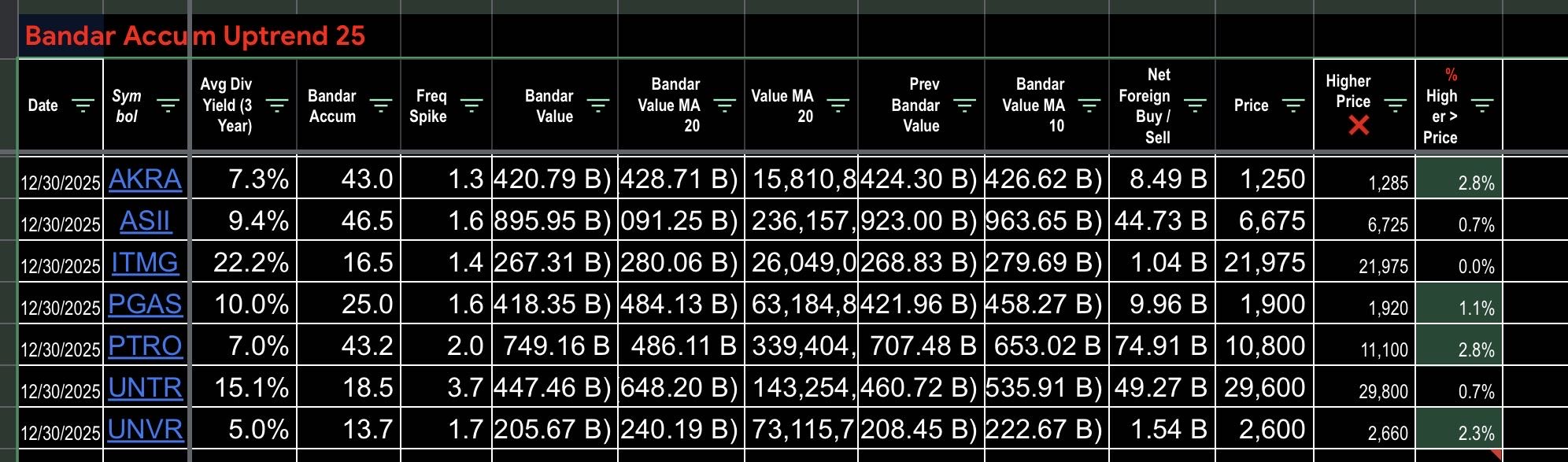This screenshot has height=462, width=1568.
Task: Select the higher price cell 1,285
Action: 1364,179
